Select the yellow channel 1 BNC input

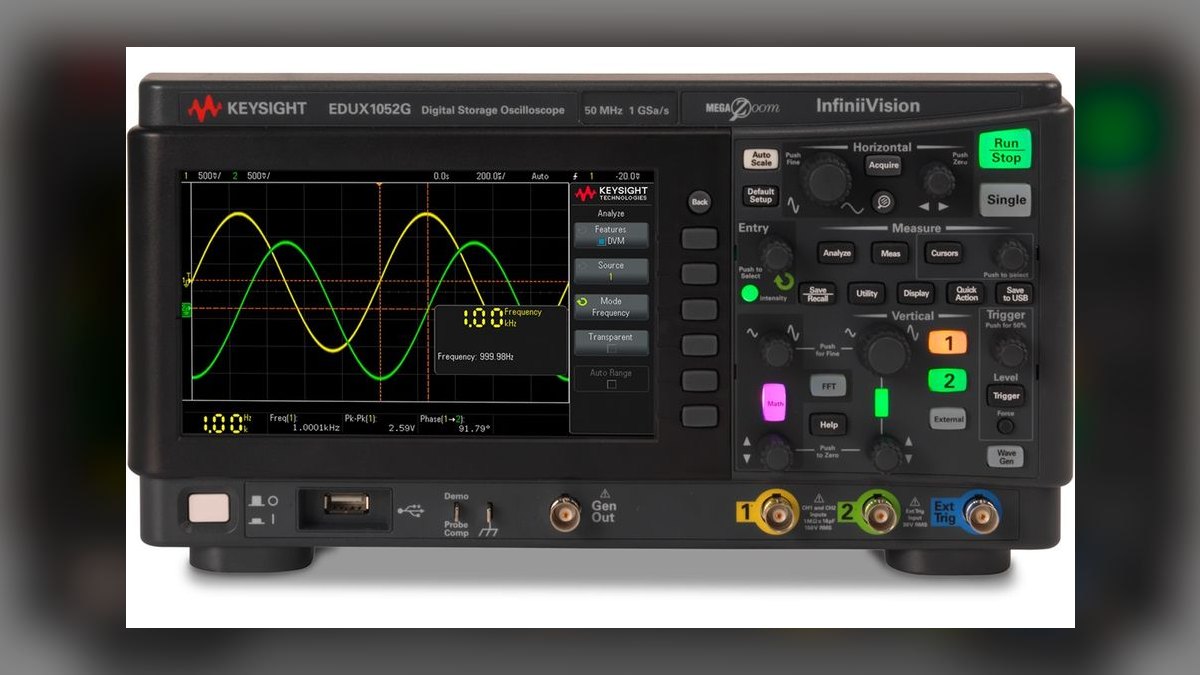(x=778, y=514)
